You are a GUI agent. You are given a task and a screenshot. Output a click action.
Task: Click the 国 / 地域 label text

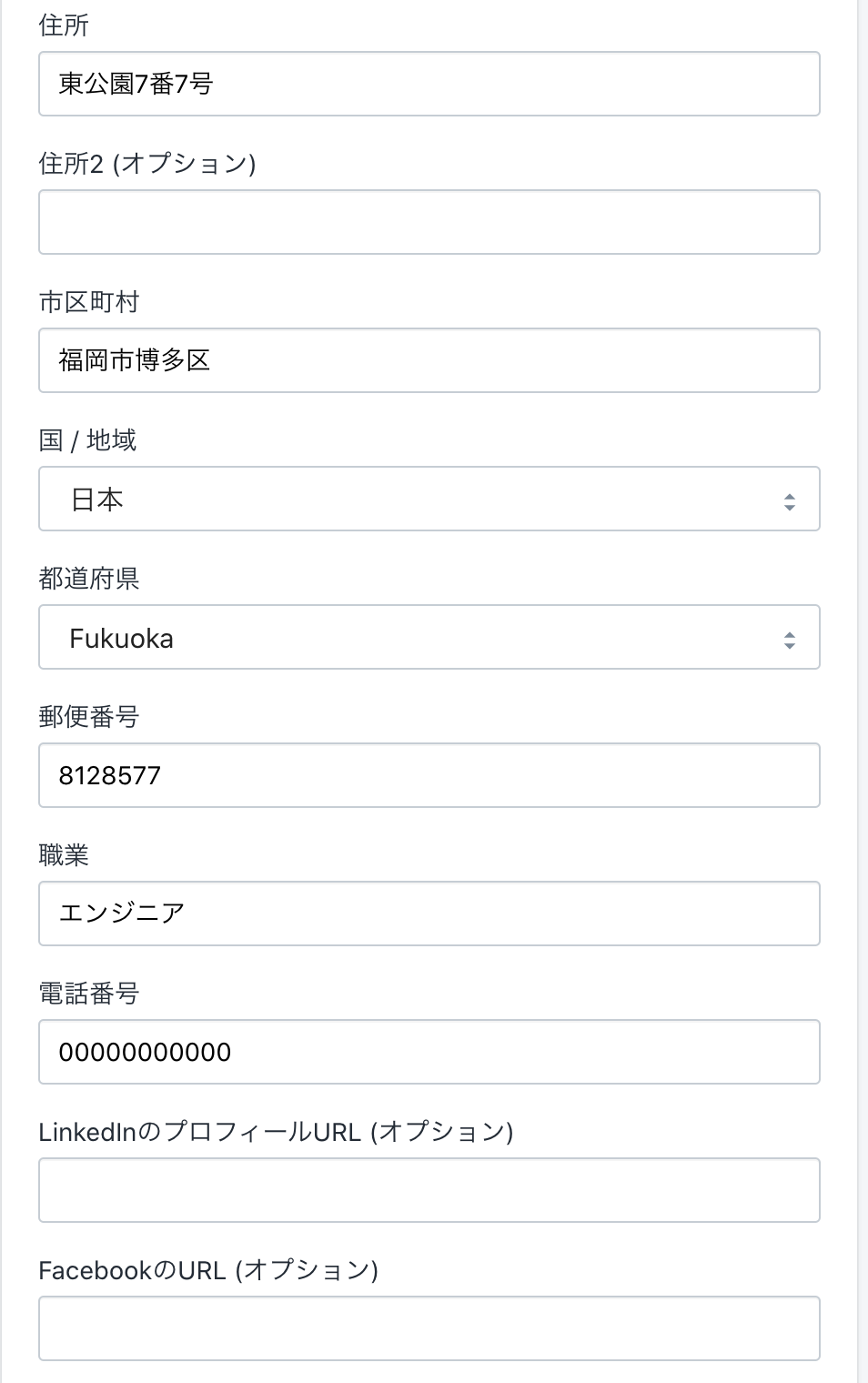coord(87,440)
